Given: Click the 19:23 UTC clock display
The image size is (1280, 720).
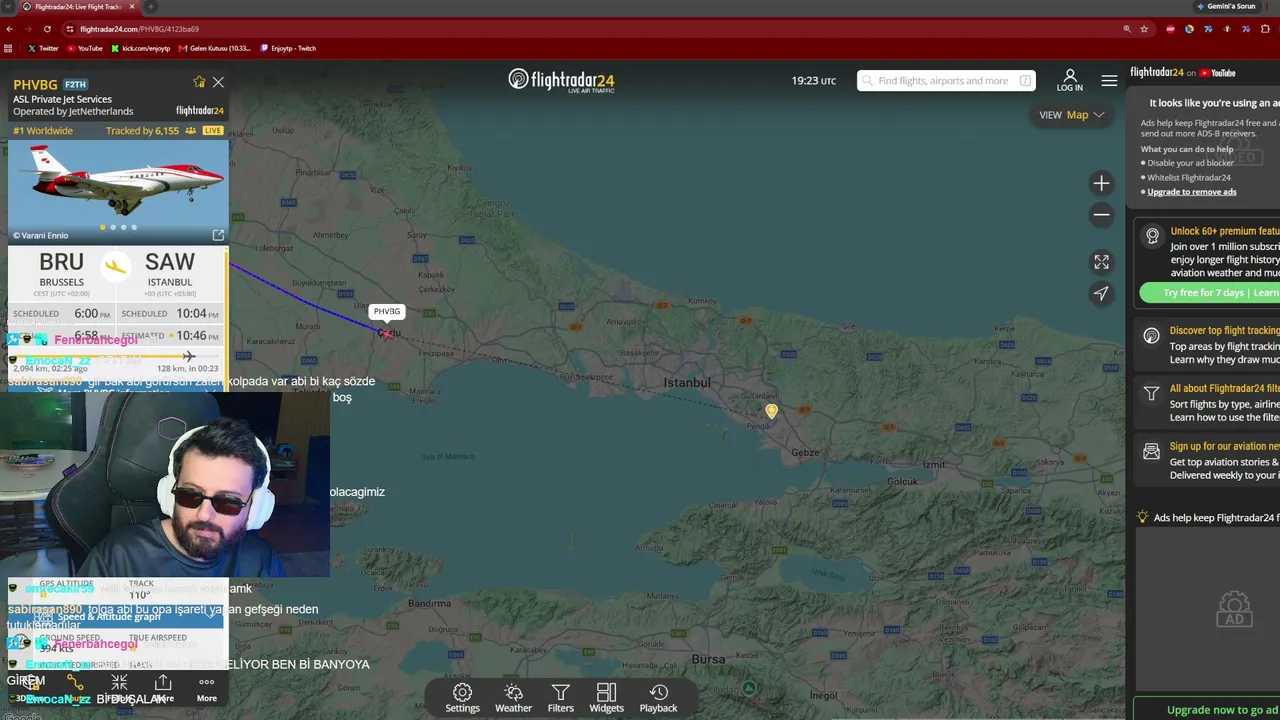Looking at the screenshot, I should (x=814, y=81).
